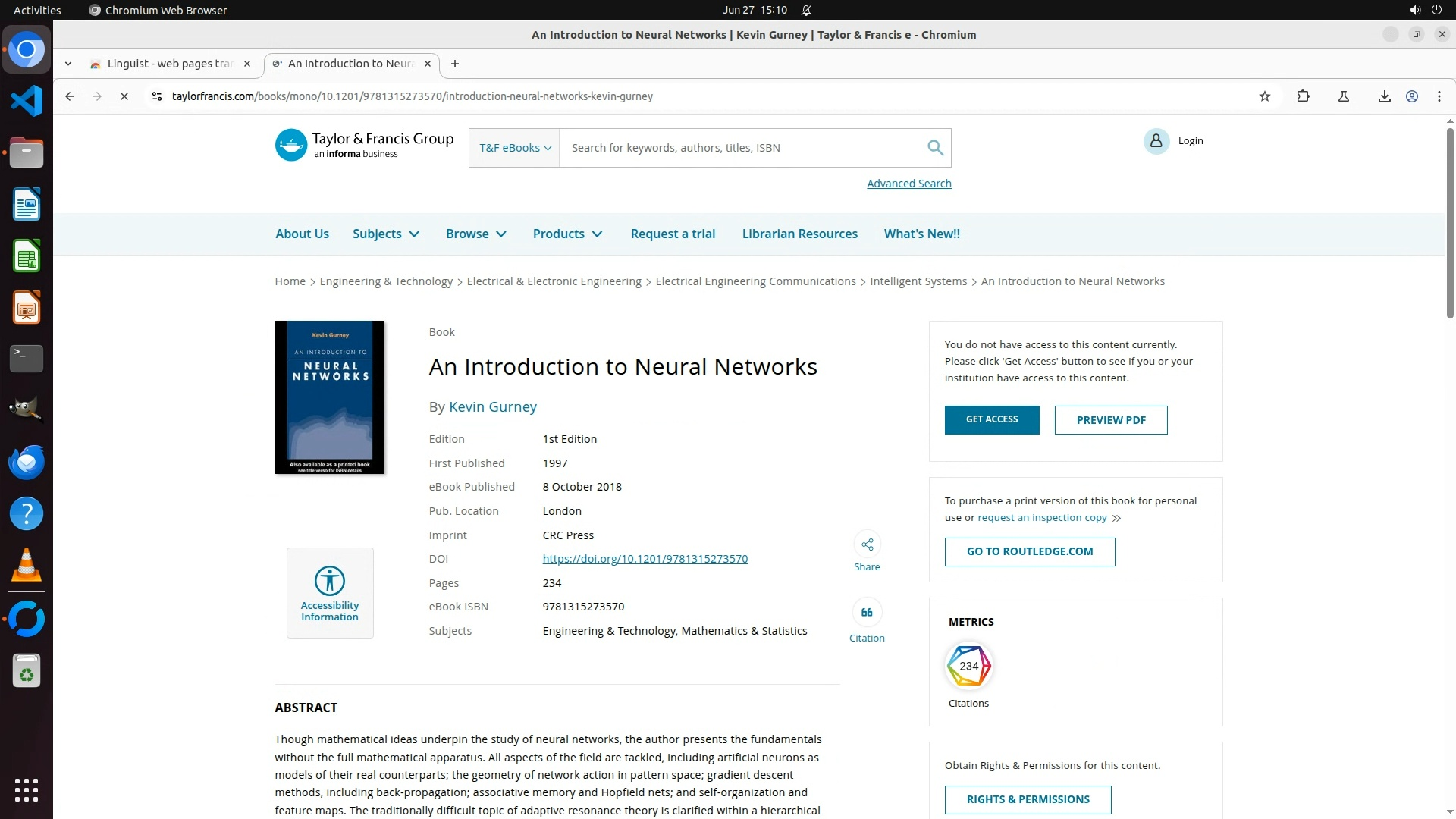Open the Citation quote icon
The height and width of the screenshot is (819, 1456).
(x=867, y=613)
